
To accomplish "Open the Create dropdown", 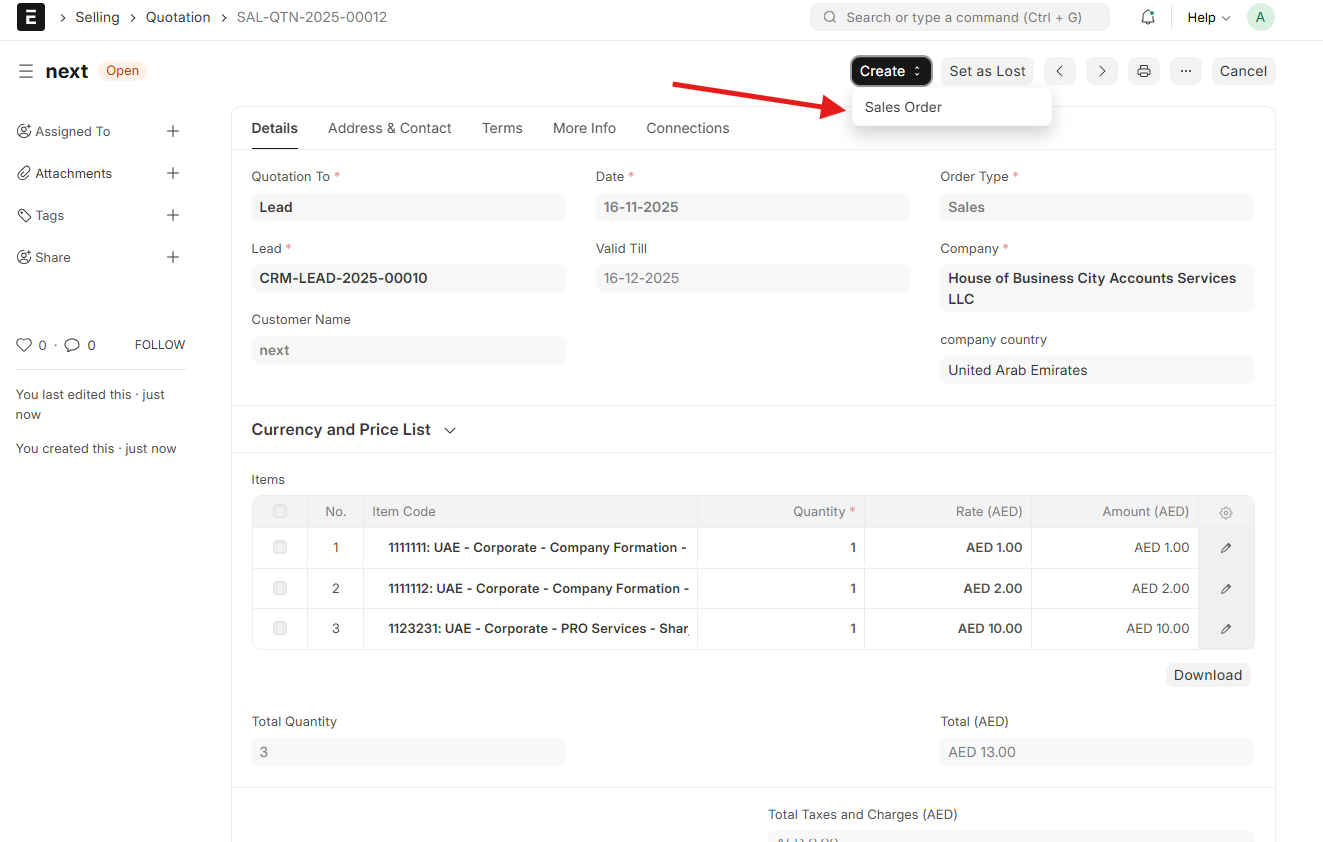I will click(889, 70).
